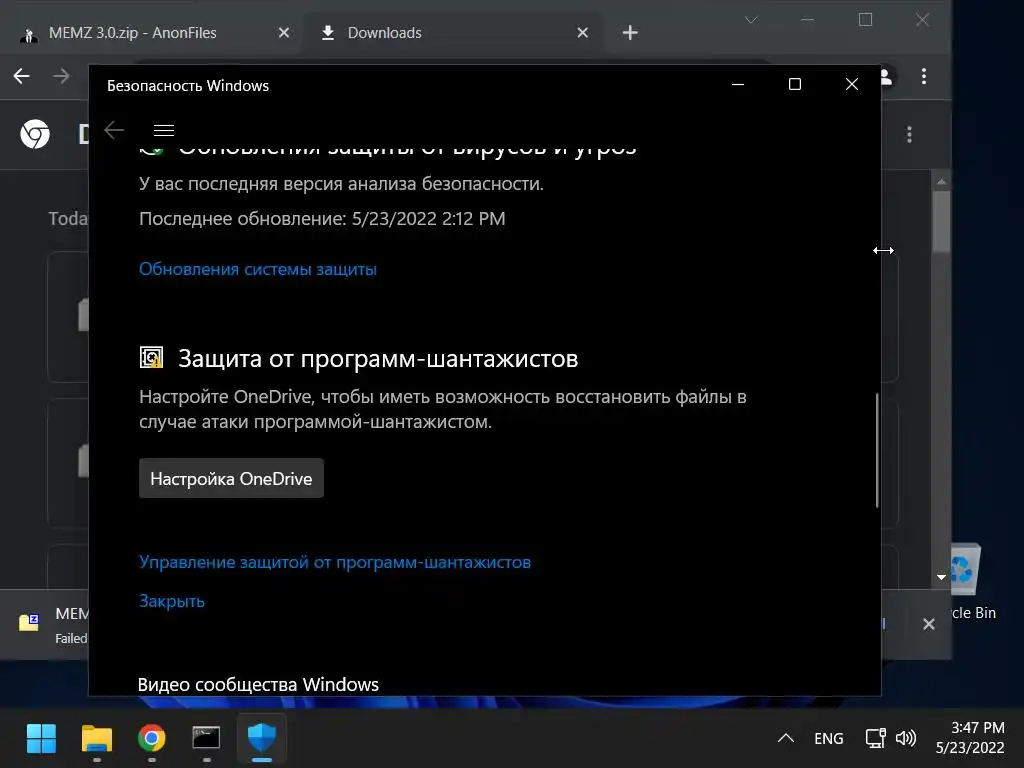Click the Закрыть link
Image resolution: width=1024 pixels, height=768 pixels.
tap(172, 601)
